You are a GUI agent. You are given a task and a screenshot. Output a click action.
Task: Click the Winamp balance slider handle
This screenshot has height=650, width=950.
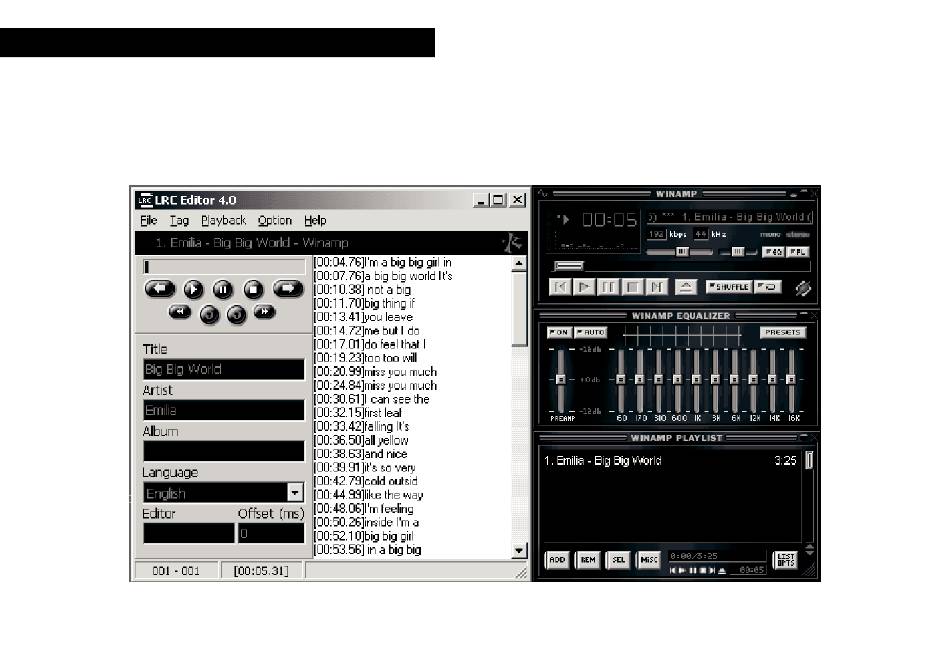click(x=737, y=251)
